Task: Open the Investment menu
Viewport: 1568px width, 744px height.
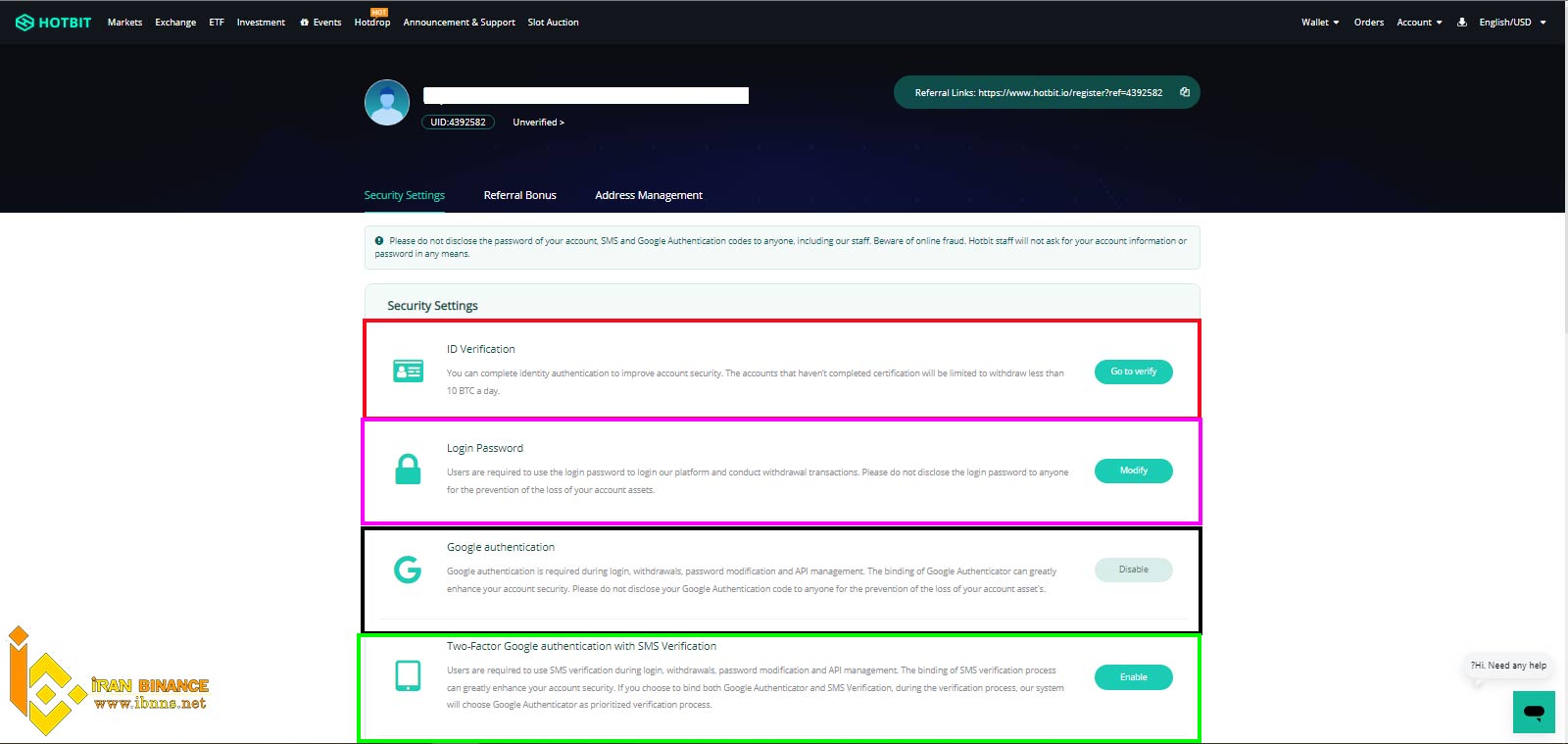Action: pos(261,22)
